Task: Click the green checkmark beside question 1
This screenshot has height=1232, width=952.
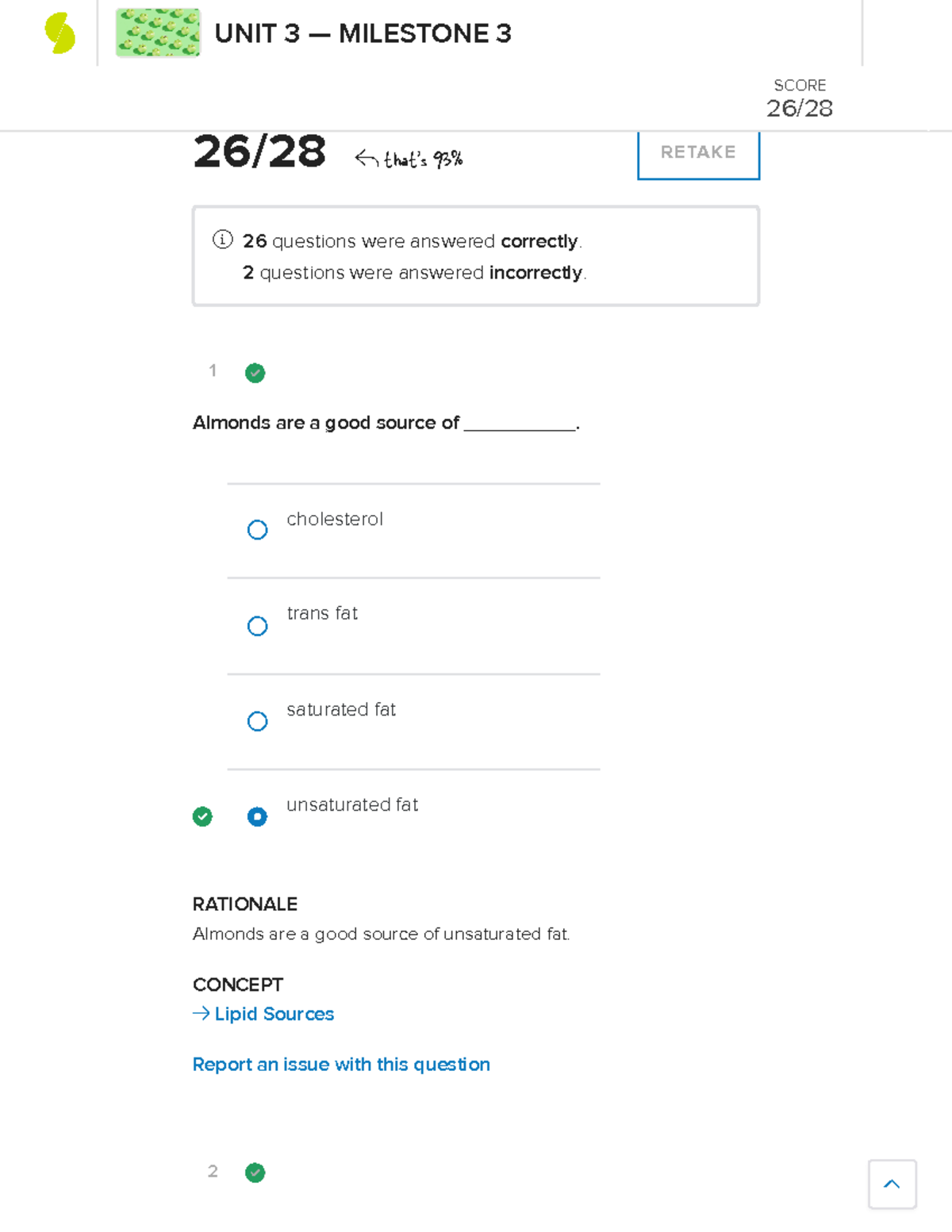Action: coord(255,373)
